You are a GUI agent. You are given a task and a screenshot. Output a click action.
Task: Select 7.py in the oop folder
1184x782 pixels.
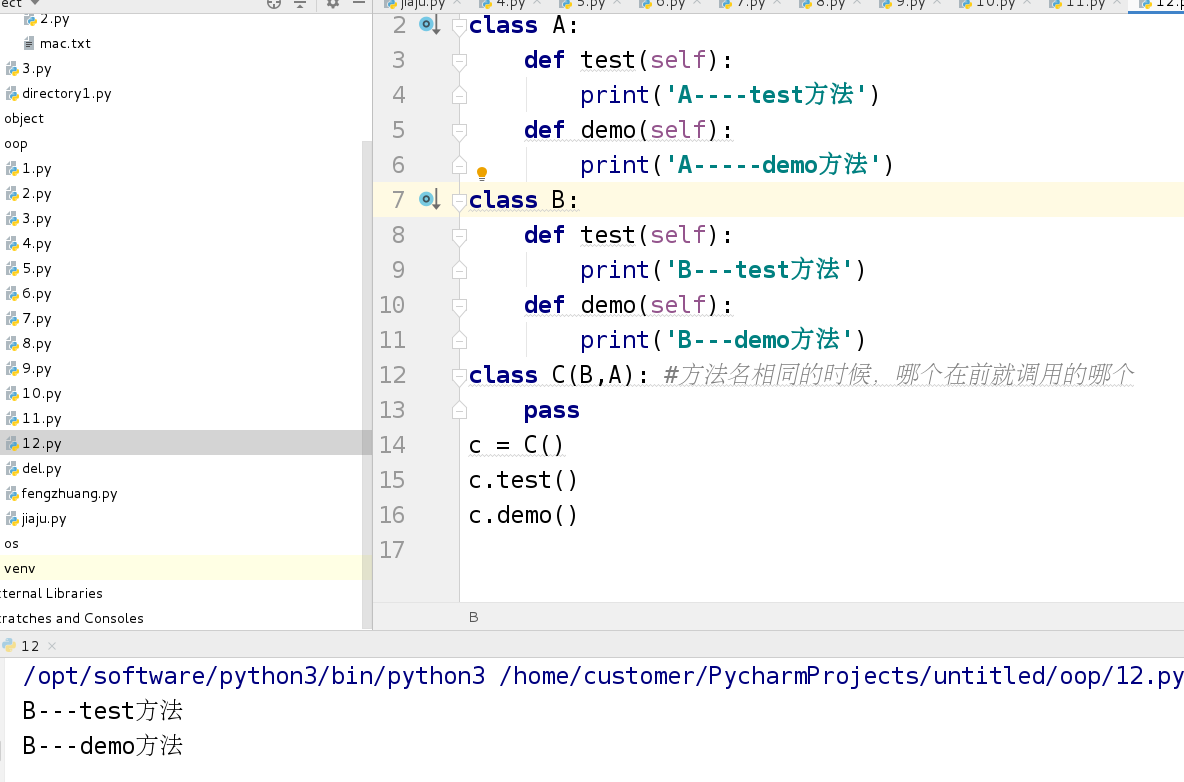tap(36, 319)
